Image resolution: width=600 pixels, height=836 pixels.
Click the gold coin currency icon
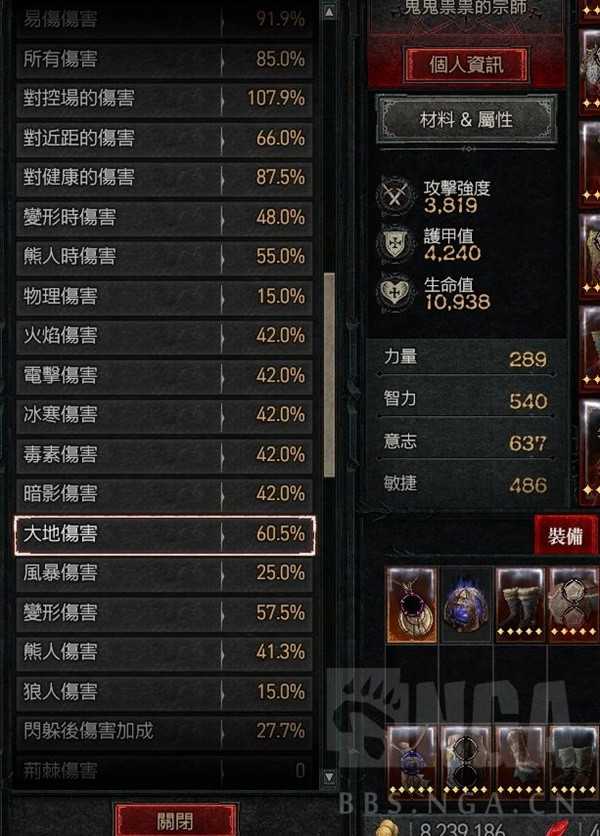point(388,828)
